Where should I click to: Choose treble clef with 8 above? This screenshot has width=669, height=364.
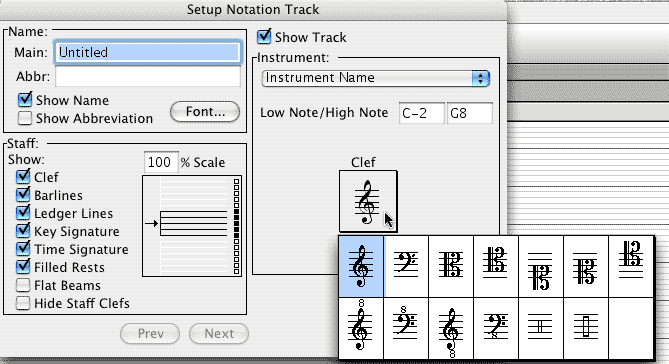coord(361,328)
